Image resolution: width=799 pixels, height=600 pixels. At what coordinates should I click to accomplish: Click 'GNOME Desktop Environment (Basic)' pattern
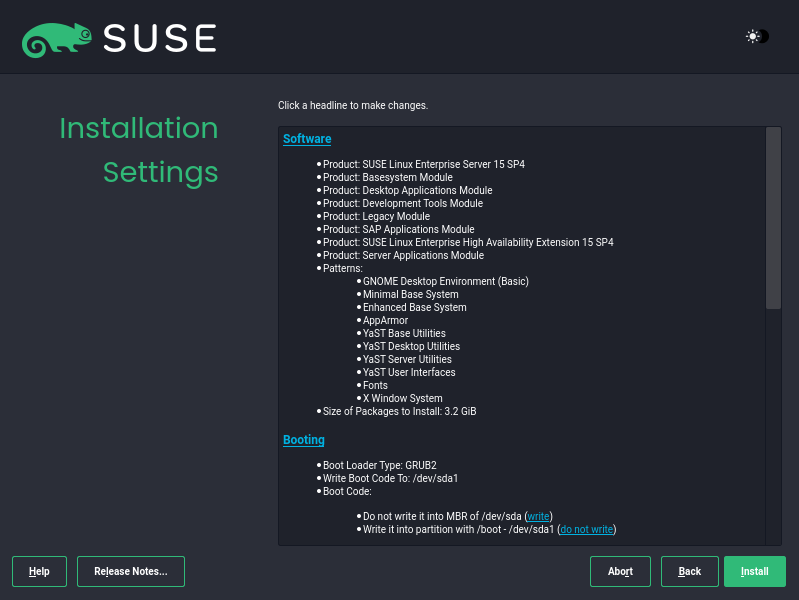445,281
